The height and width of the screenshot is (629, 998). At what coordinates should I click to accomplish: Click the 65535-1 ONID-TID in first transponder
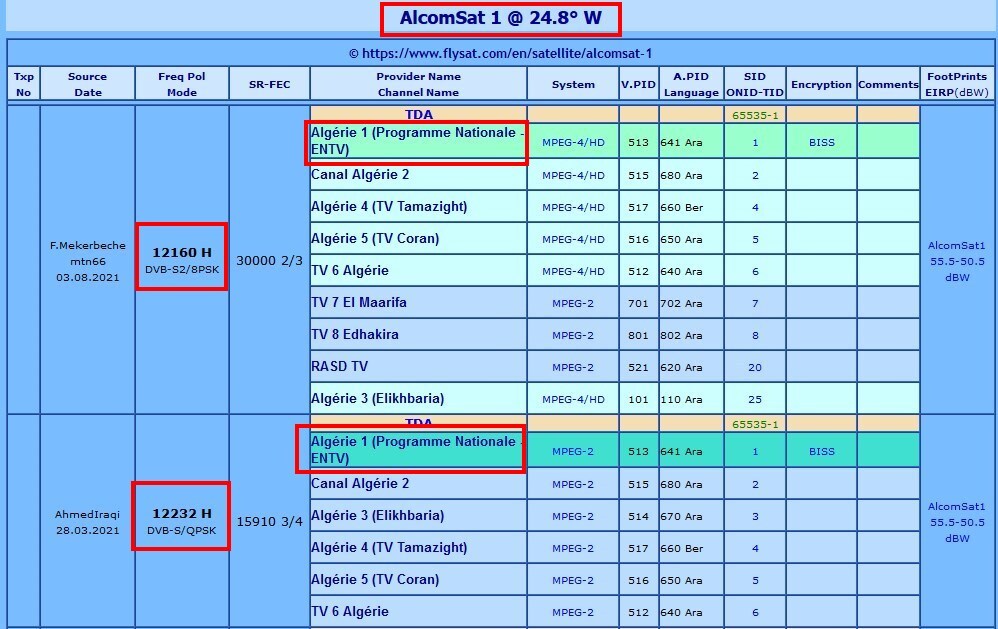coord(755,115)
